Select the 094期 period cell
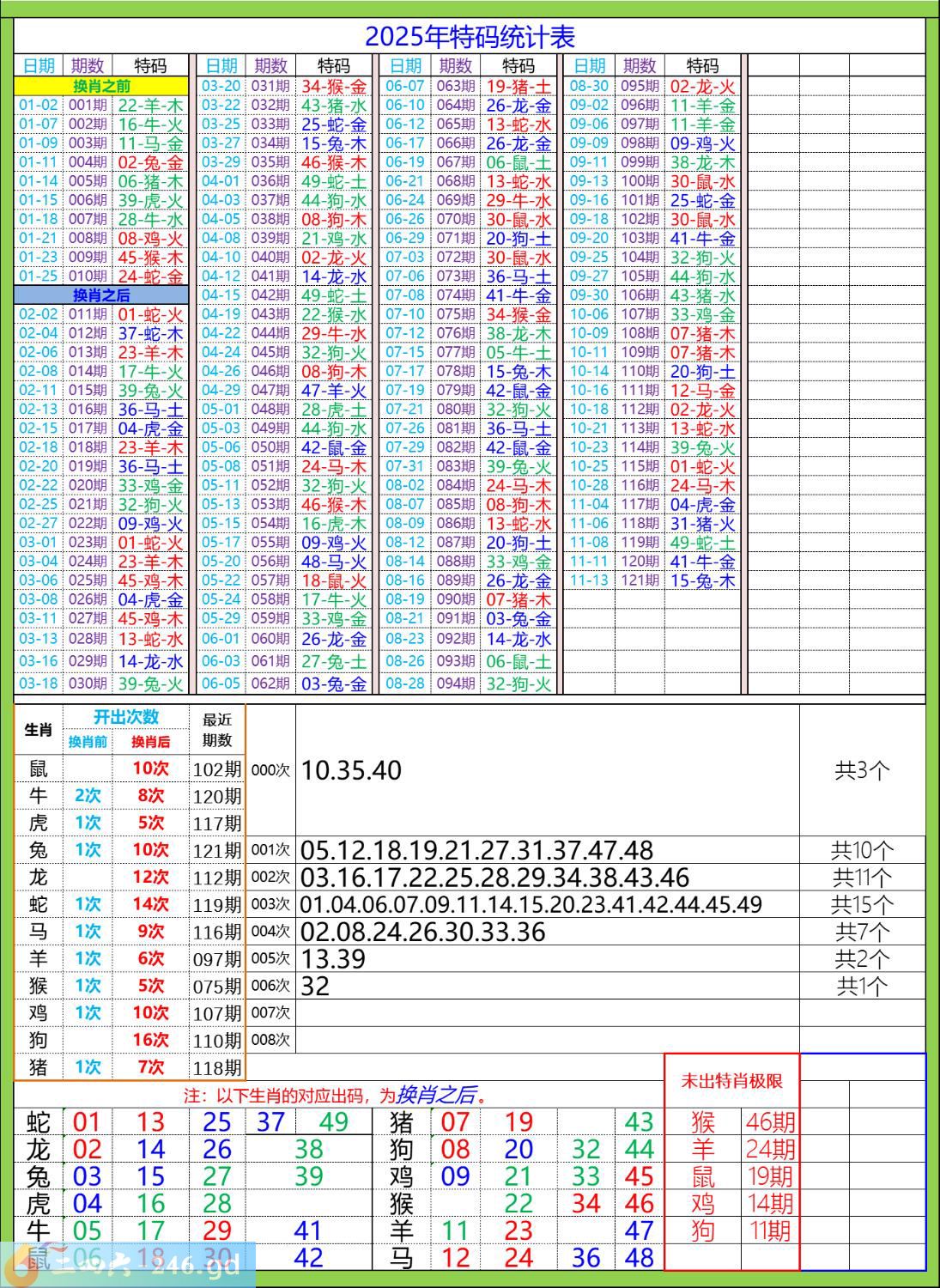 pos(455,683)
